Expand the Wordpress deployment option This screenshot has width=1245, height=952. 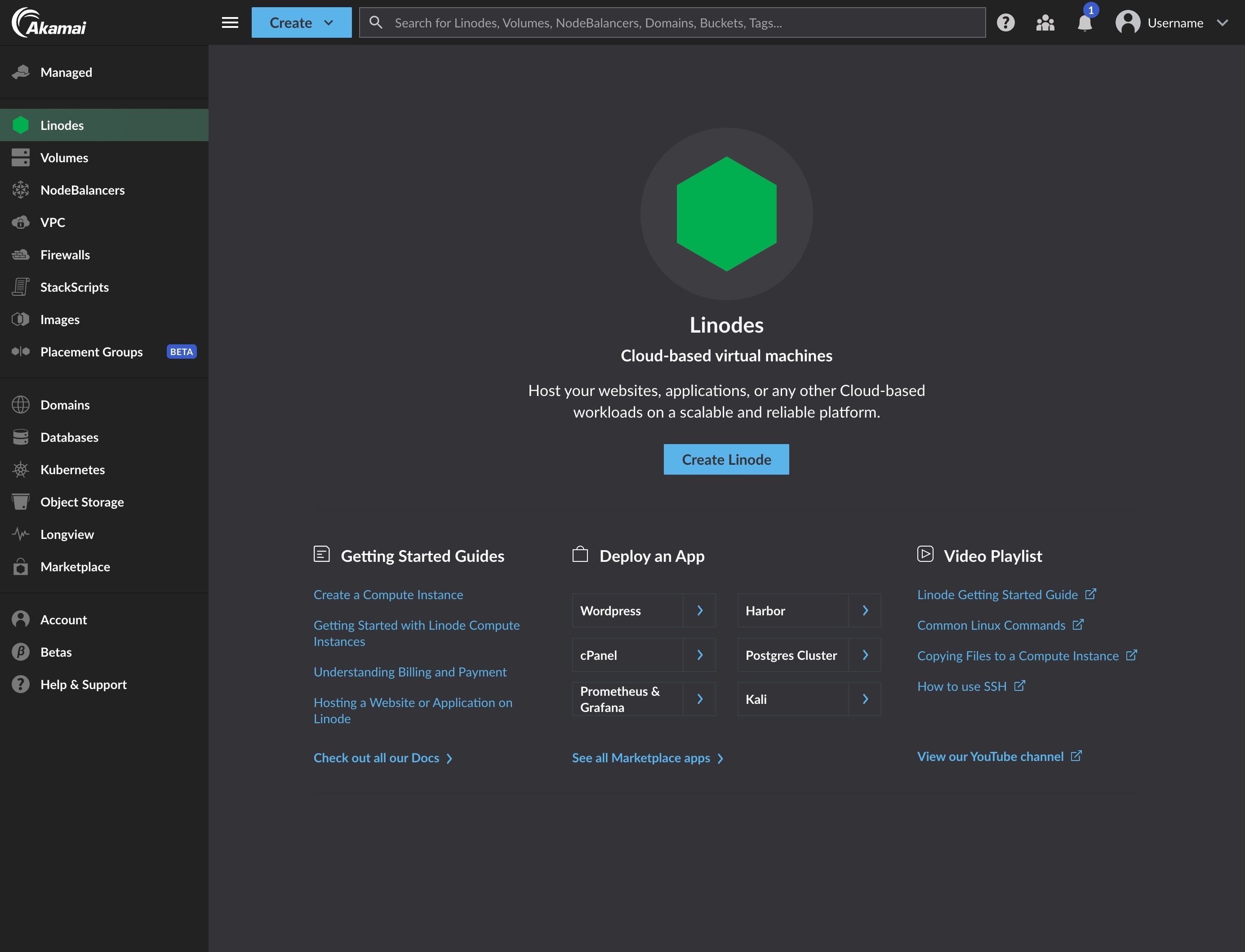pyautogui.click(x=700, y=610)
